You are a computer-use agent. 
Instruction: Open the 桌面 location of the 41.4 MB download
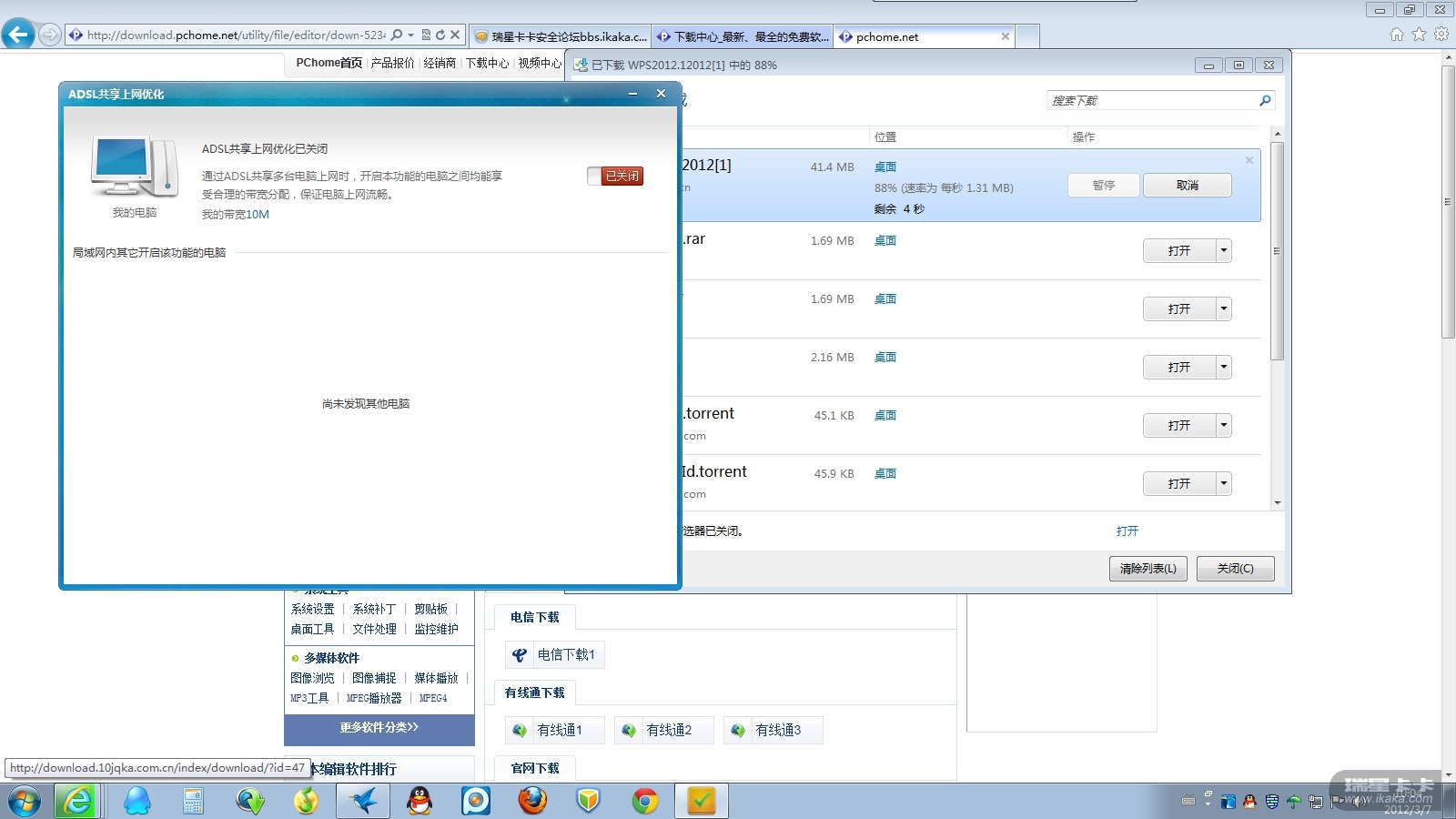(885, 167)
